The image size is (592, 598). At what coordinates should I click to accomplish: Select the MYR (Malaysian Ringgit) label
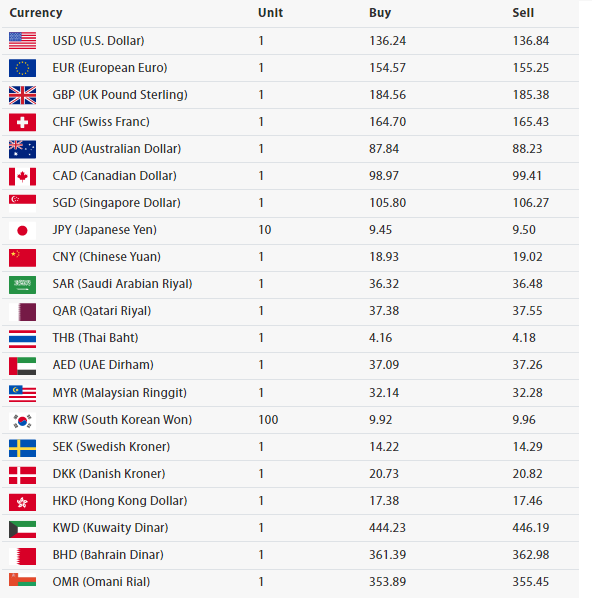[x=119, y=392]
